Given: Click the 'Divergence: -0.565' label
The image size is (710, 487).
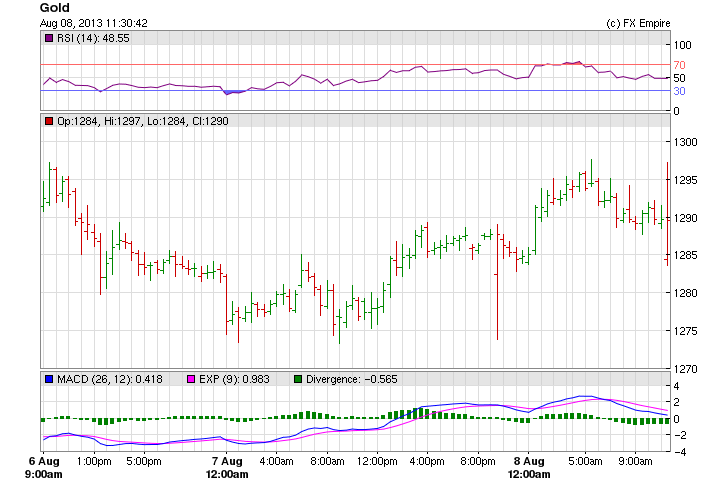Looking at the screenshot, I should (352, 379).
